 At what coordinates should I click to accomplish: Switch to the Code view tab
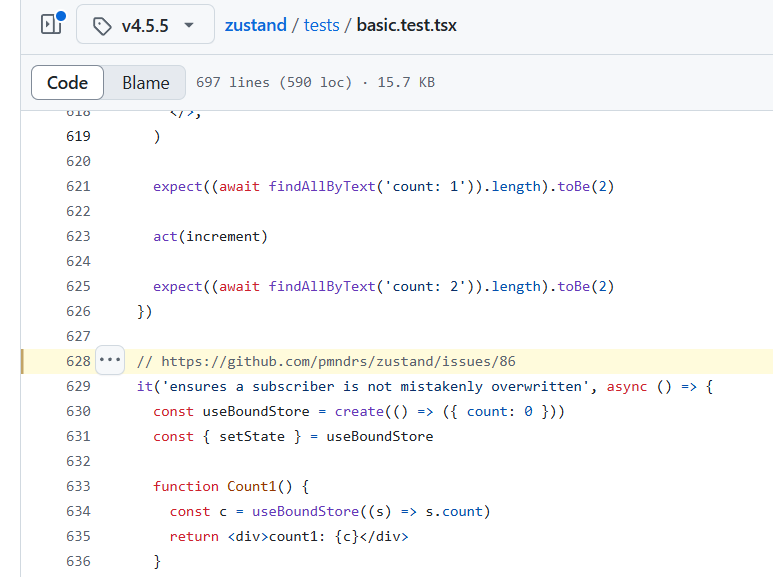(x=68, y=82)
